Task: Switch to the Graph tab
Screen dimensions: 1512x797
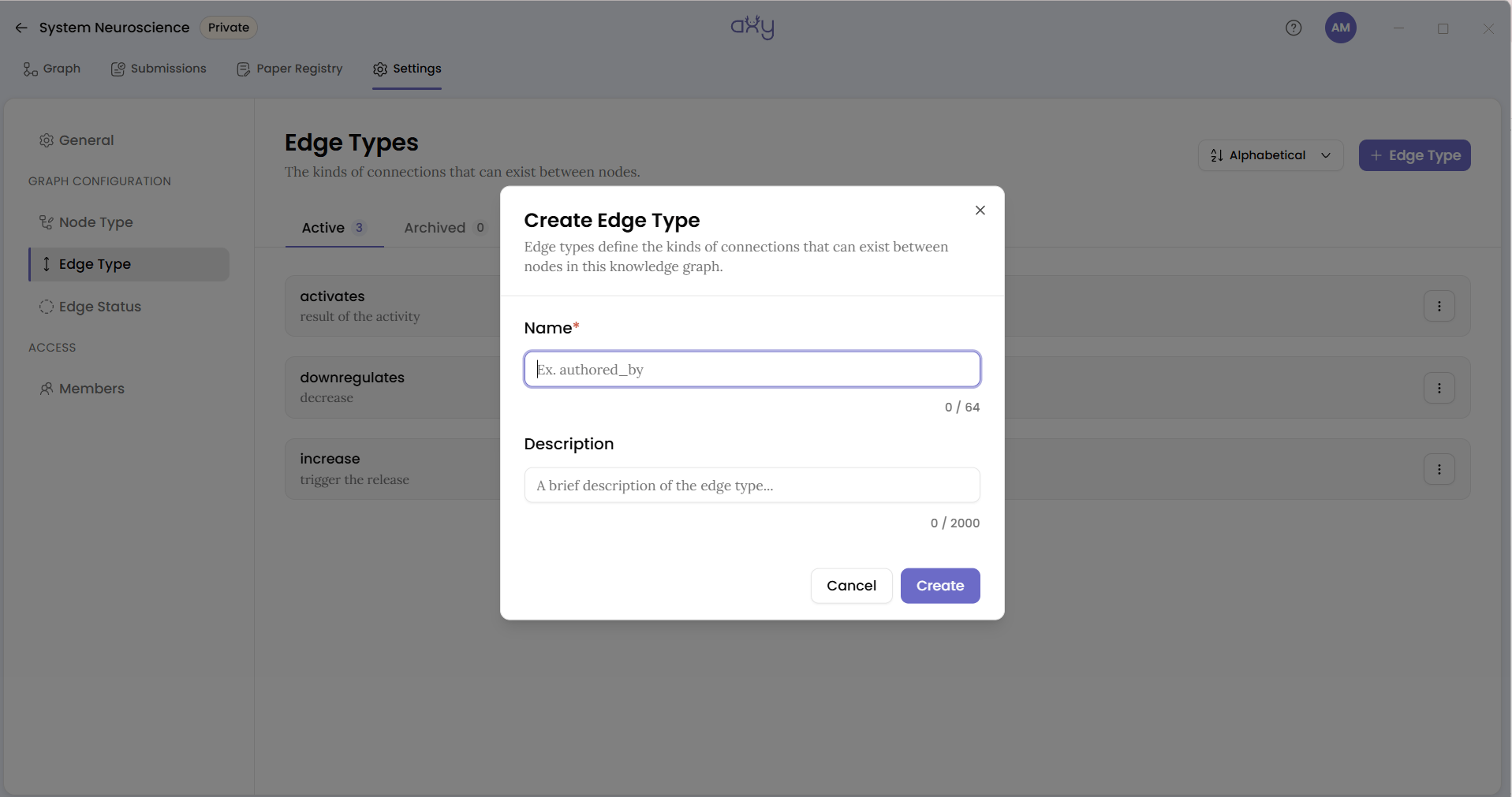Action: [52, 69]
